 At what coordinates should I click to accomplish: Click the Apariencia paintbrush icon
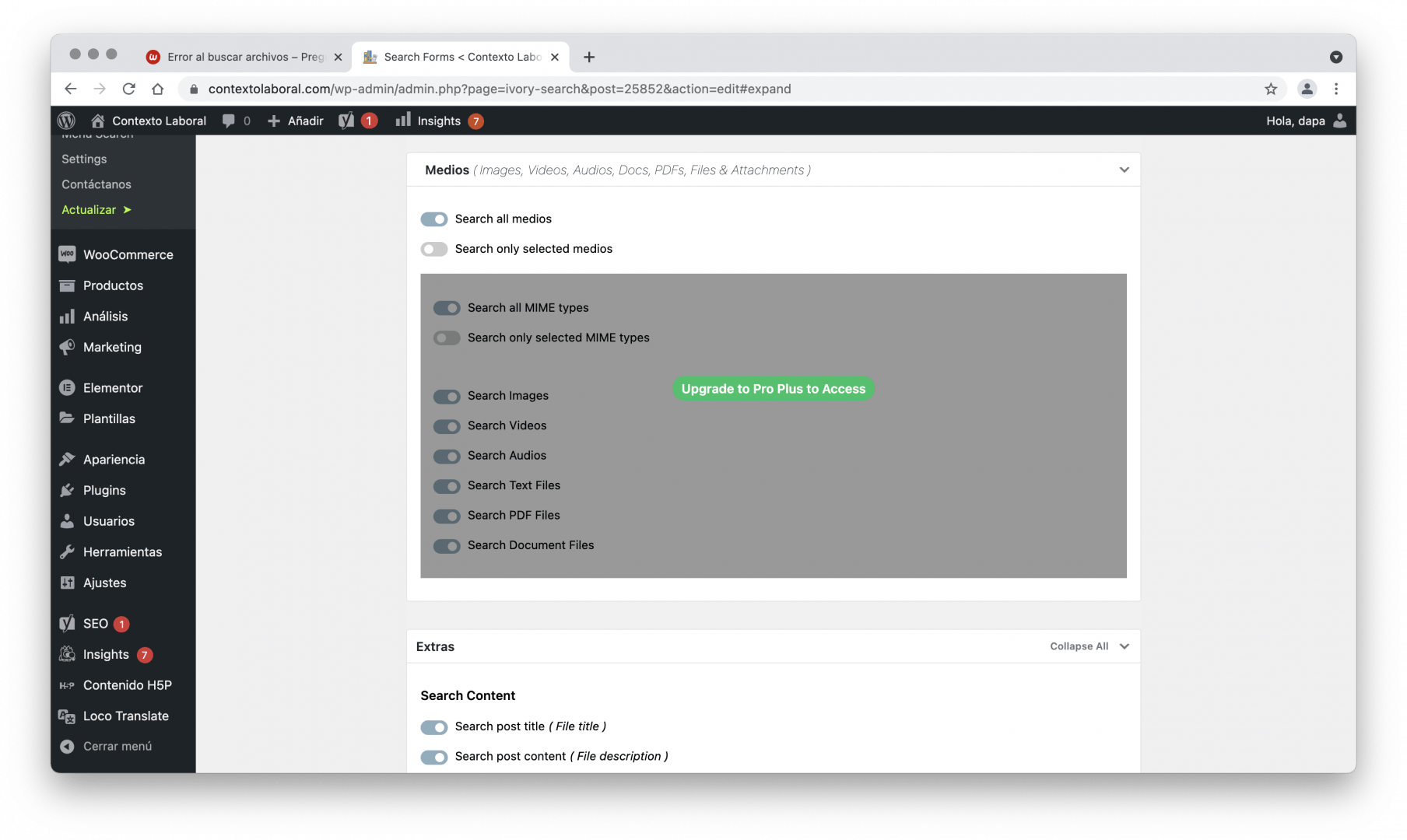coord(68,459)
